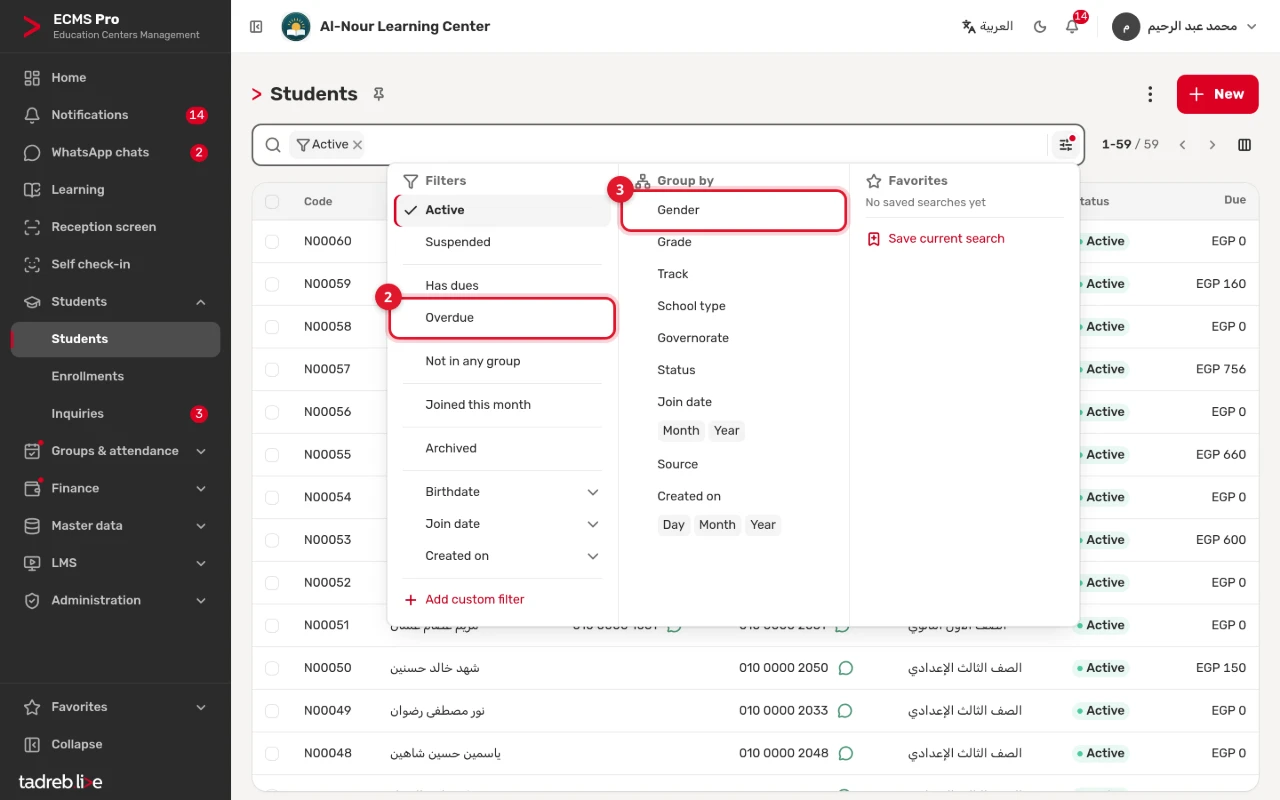Click Add custom filter
Image resolution: width=1280 pixels, height=800 pixels.
pyautogui.click(x=464, y=600)
